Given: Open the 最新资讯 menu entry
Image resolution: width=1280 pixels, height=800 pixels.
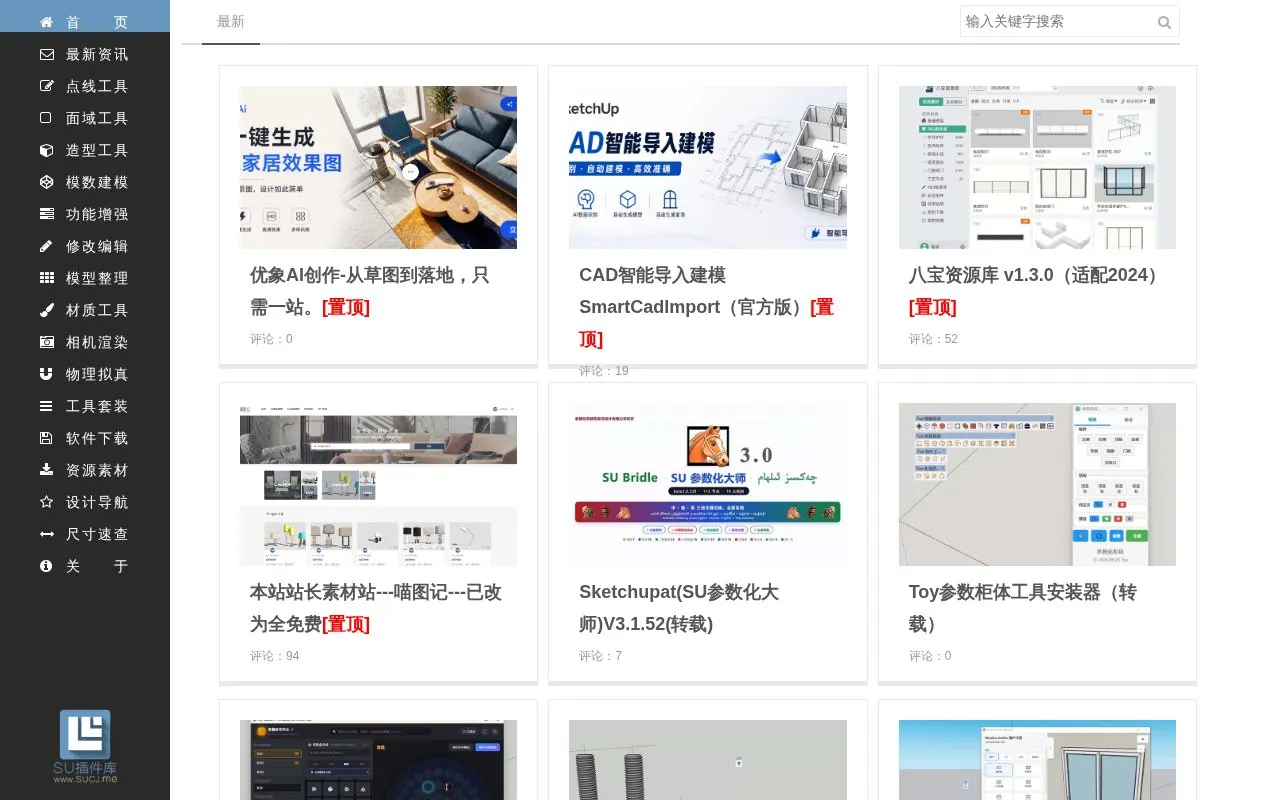Looking at the screenshot, I should [x=85, y=54].
